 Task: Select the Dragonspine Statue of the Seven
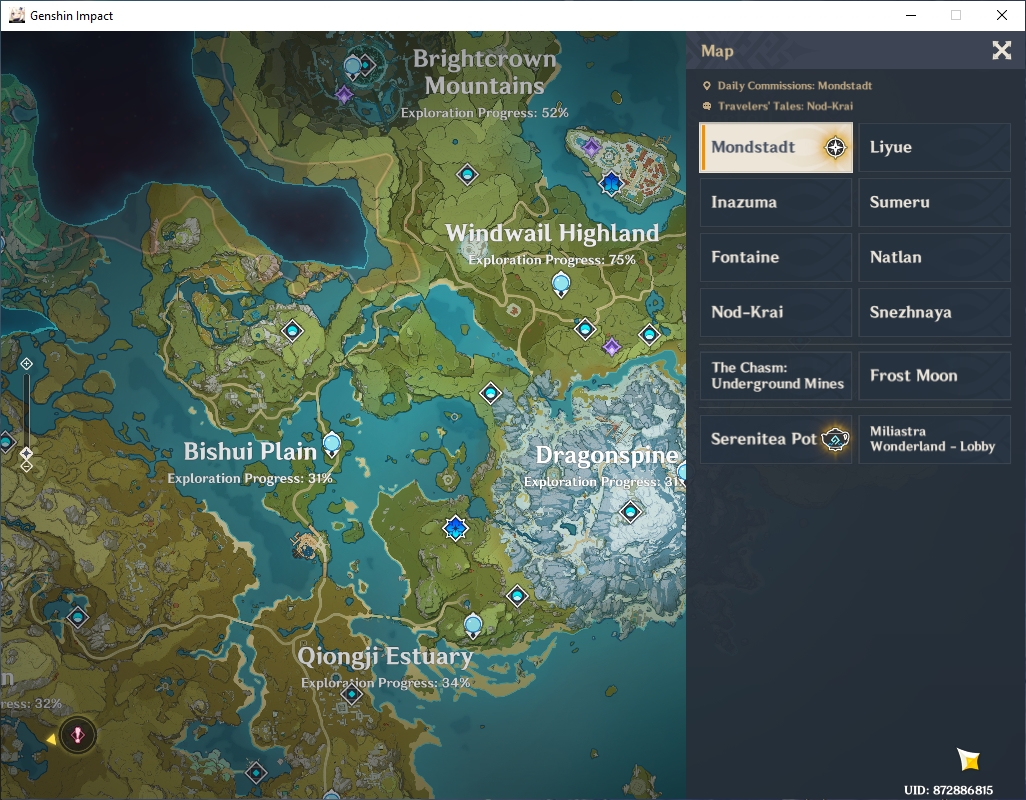tap(455, 528)
